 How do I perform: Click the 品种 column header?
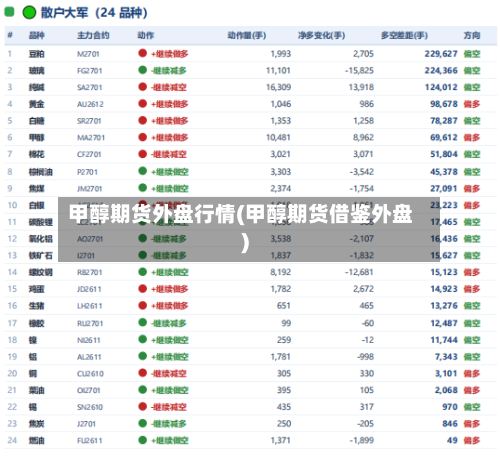pos(36,35)
